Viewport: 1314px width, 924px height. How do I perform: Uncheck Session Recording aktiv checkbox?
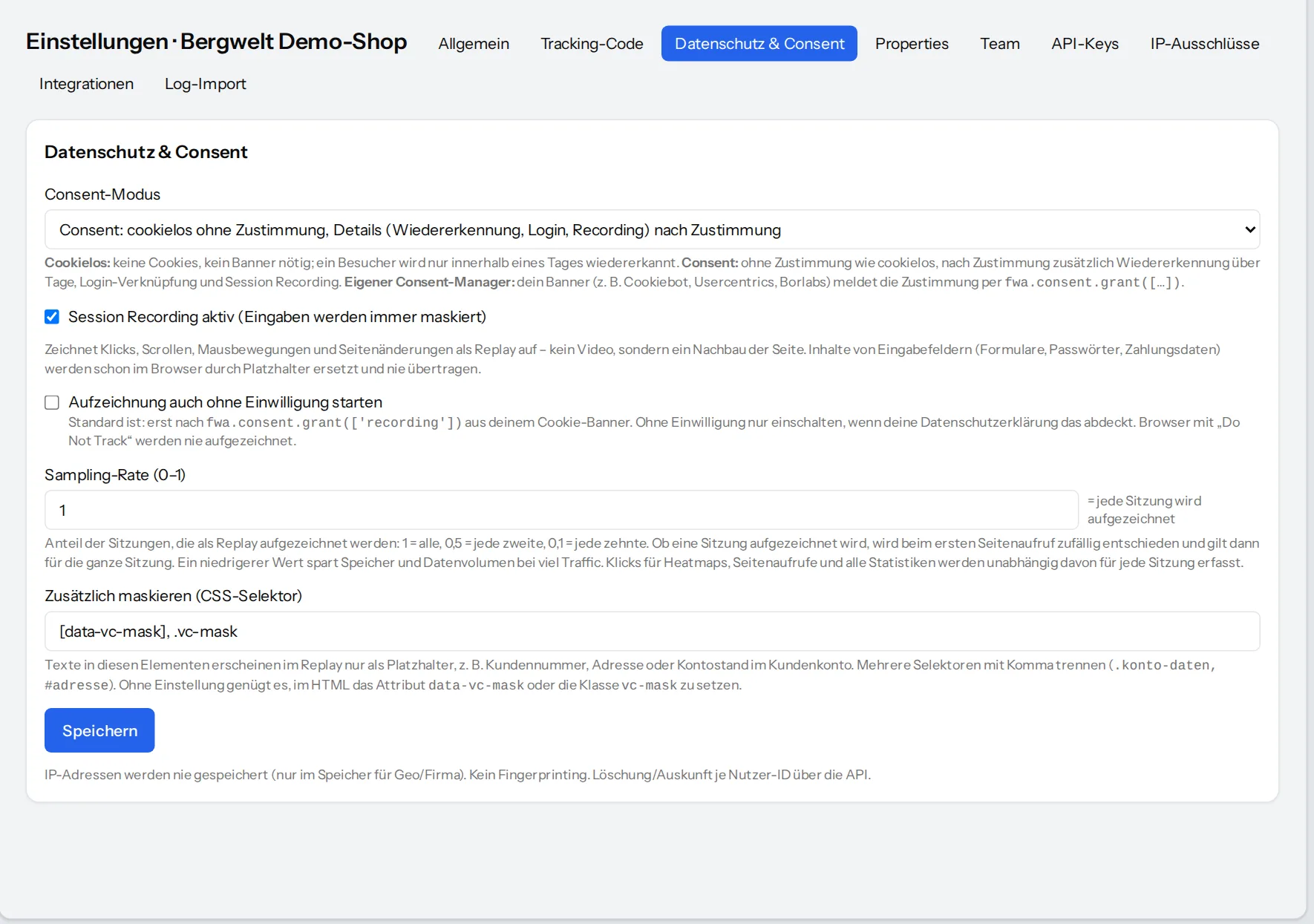coord(52,317)
